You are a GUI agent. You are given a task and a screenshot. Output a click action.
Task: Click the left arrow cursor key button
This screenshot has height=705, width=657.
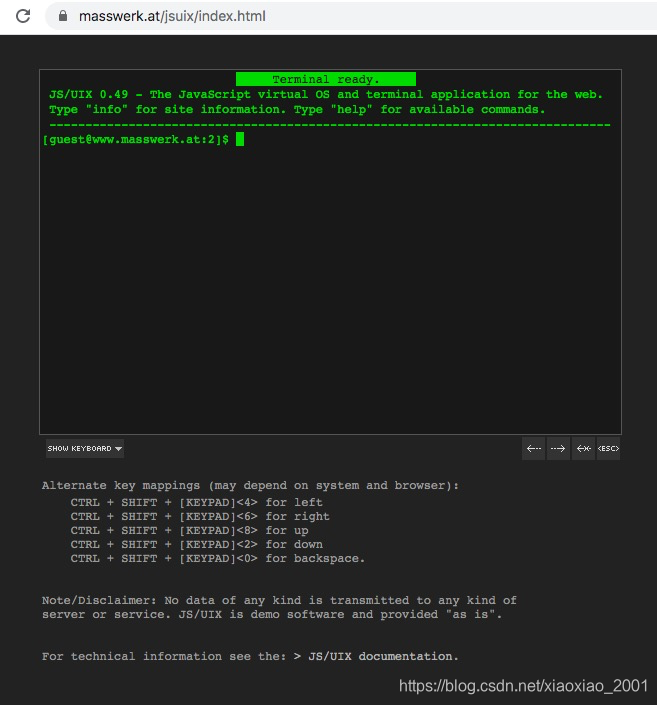(534, 448)
